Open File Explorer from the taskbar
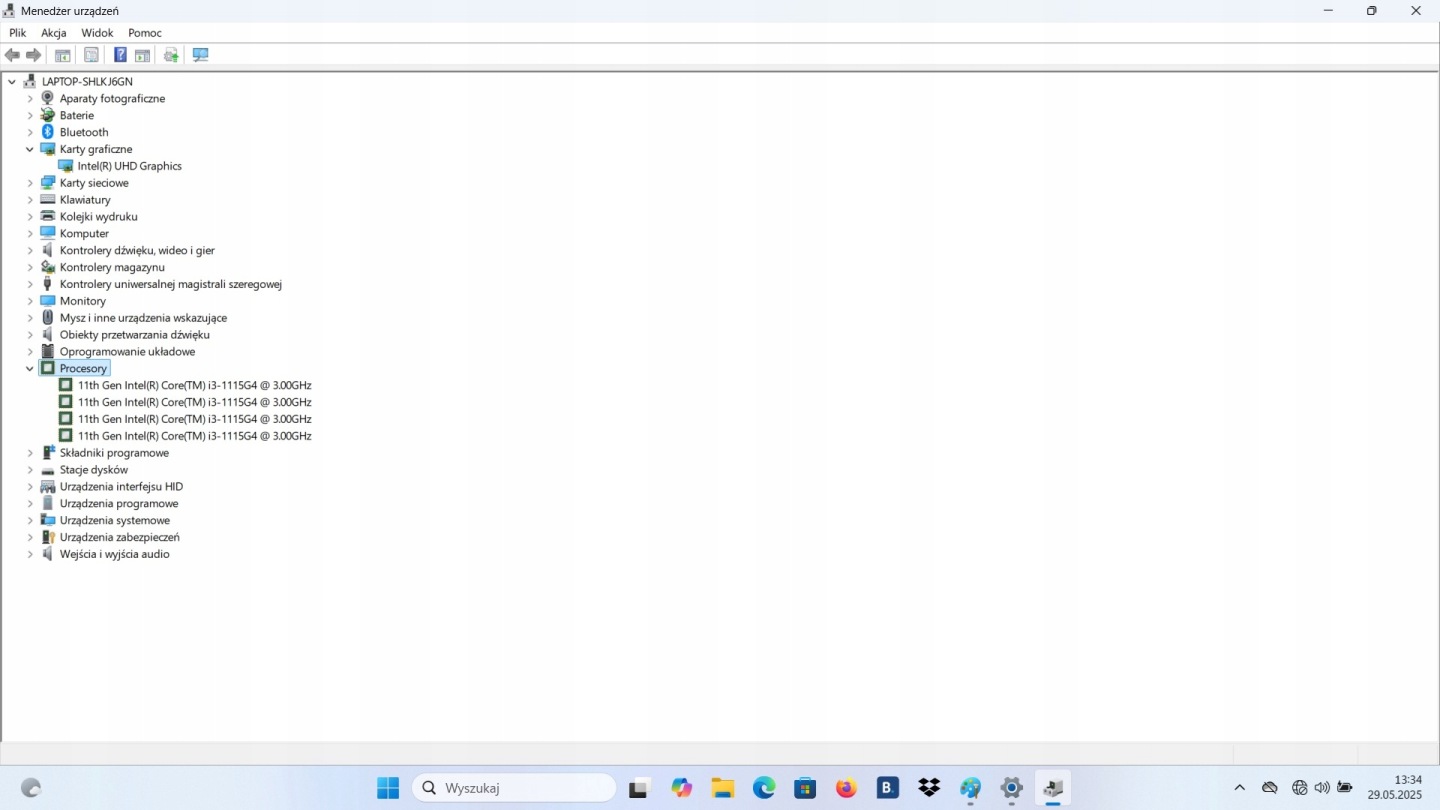1440x810 pixels. 723,788
